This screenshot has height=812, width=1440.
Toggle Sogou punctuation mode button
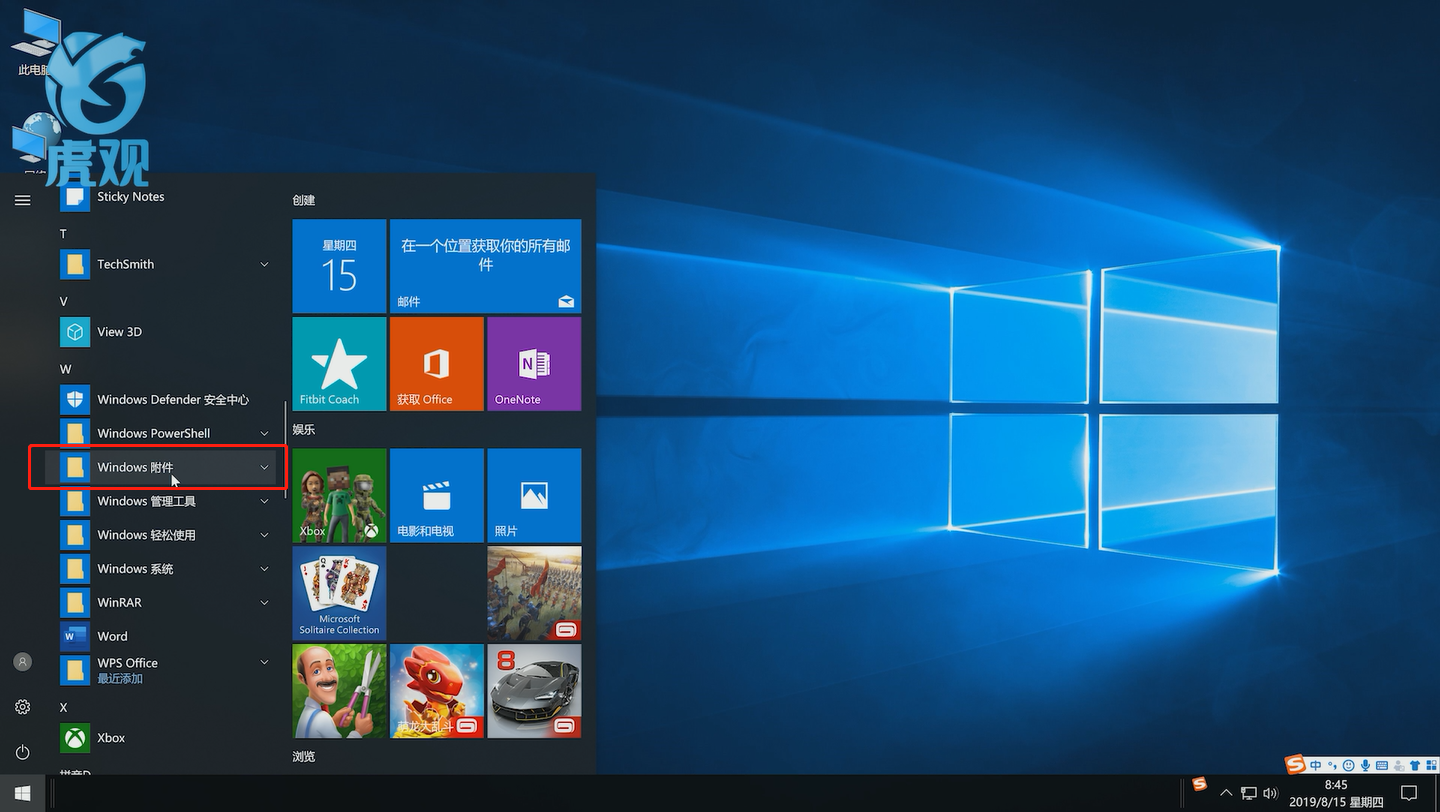tap(1332, 766)
